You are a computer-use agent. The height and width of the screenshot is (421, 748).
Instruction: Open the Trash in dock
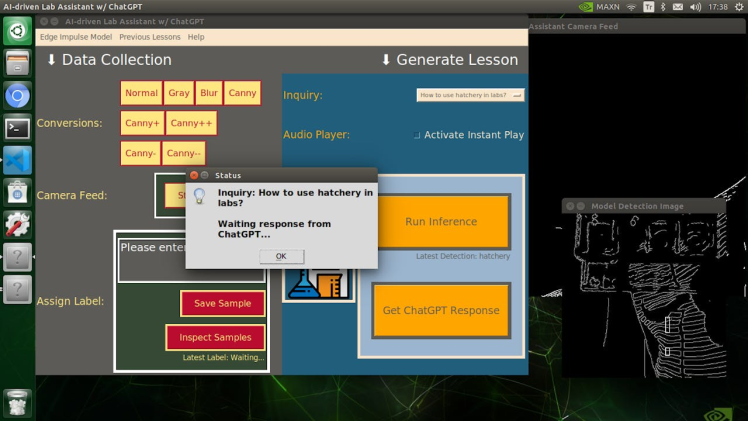[x=17, y=403]
